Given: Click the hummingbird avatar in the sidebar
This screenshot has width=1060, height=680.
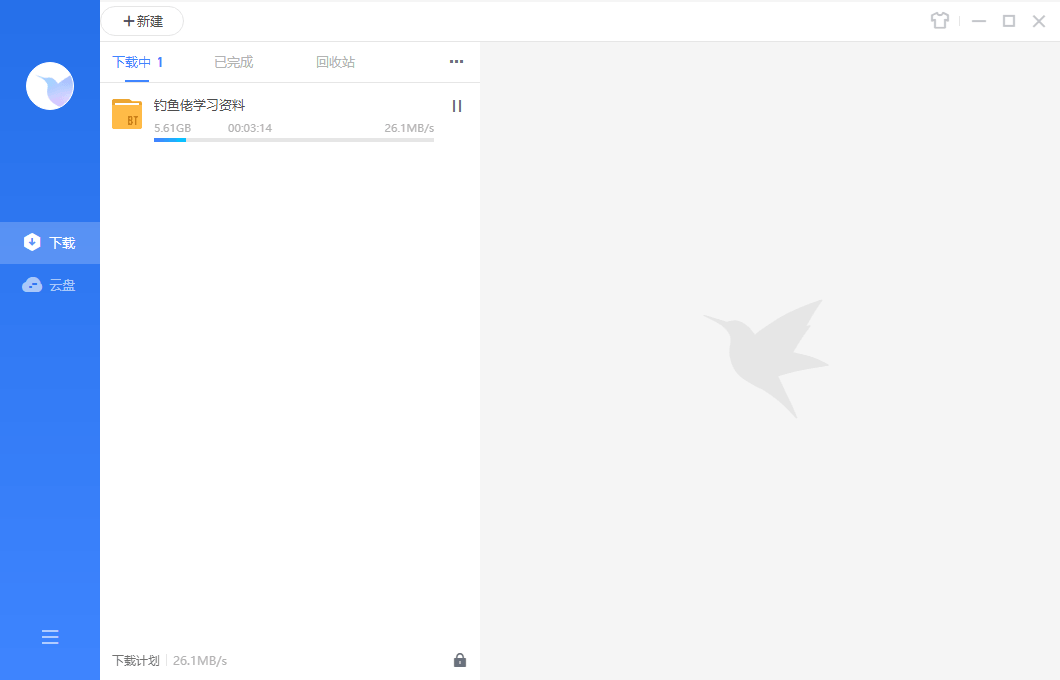Looking at the screenshot, I should point(50,86).
